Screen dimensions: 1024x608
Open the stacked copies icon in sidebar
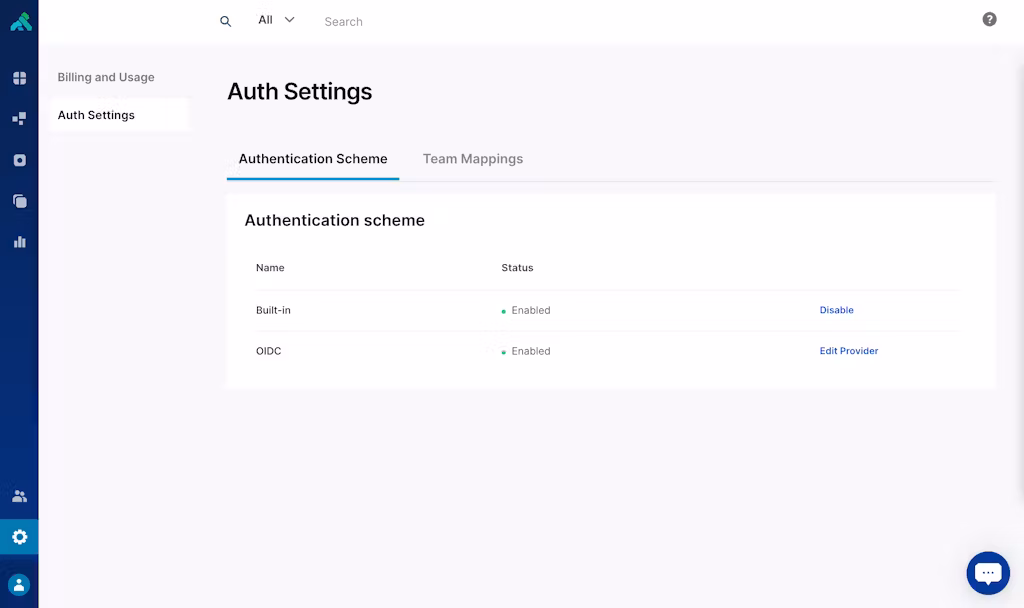[19, 201]
